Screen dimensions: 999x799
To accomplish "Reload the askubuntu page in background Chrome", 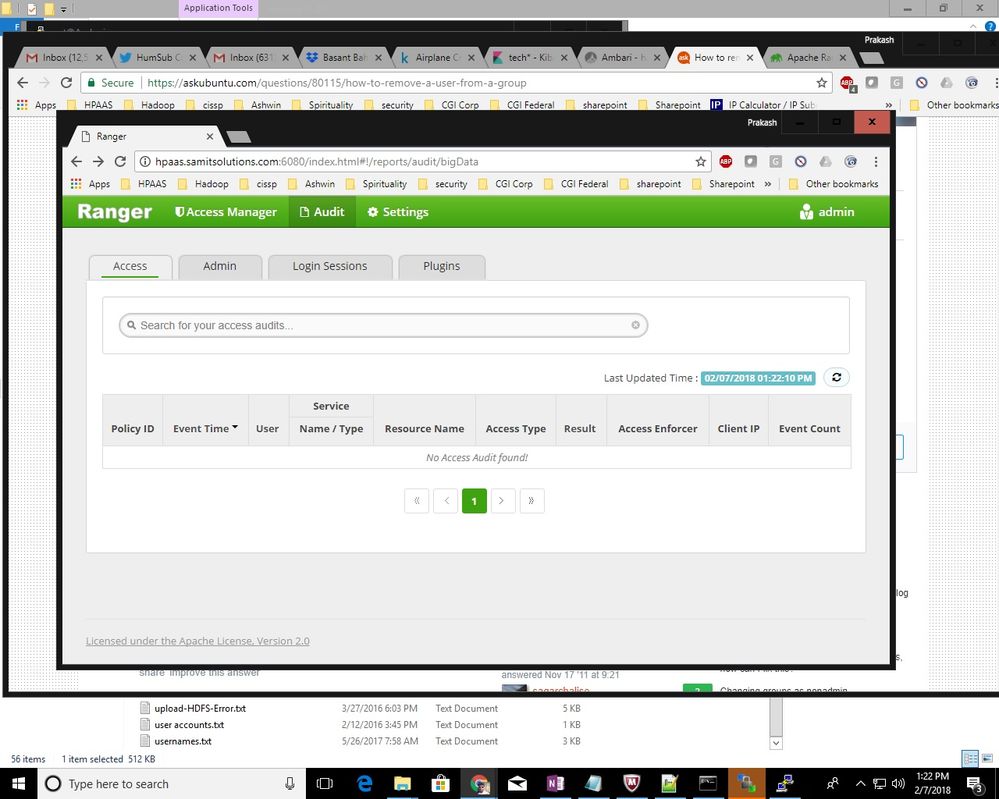I will pos(66,82).
